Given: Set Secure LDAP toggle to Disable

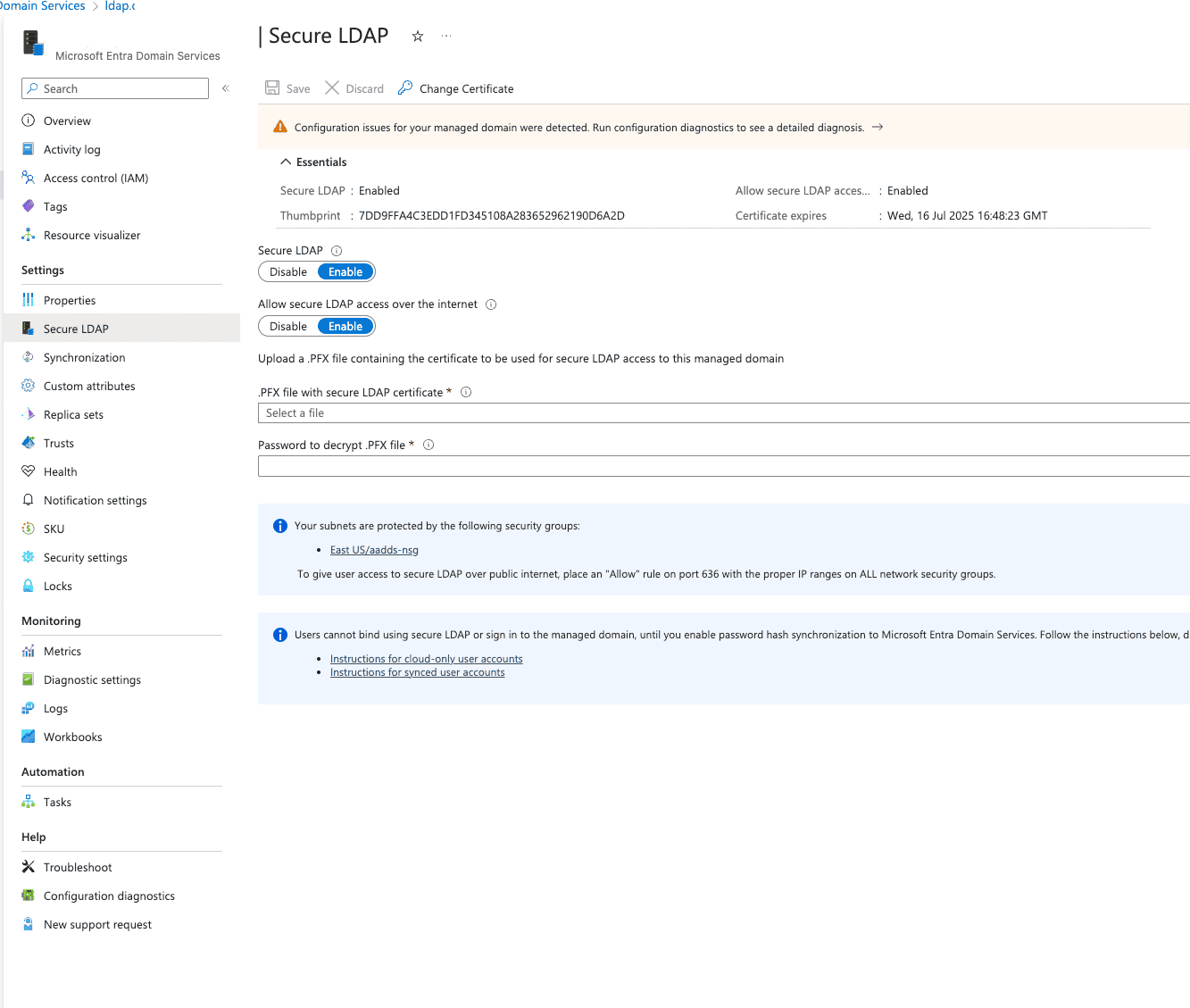Looking at the screenshot, I should [288, 272].
